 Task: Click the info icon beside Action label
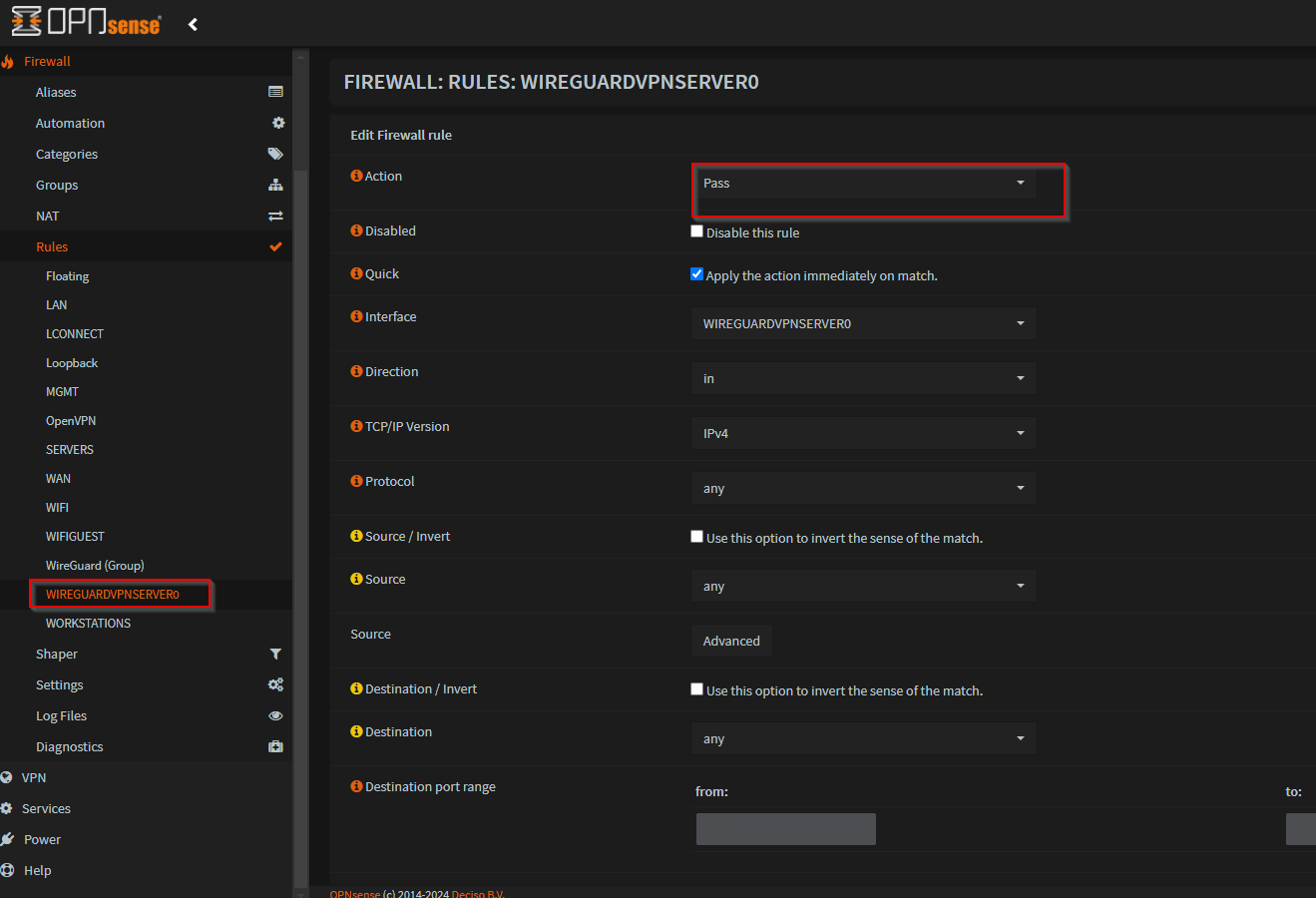[x=356, y=176]
